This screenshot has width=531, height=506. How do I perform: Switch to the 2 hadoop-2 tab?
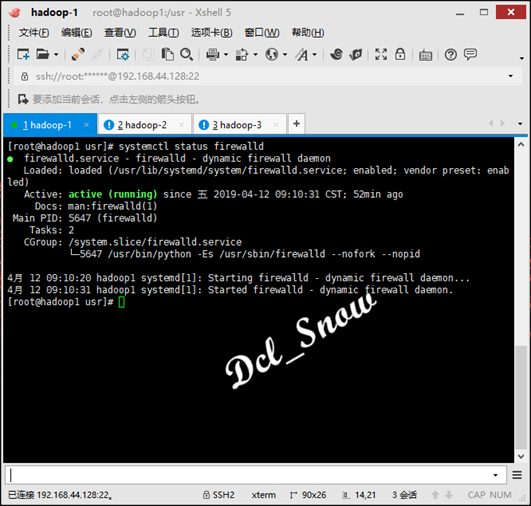tap(145, 125)
